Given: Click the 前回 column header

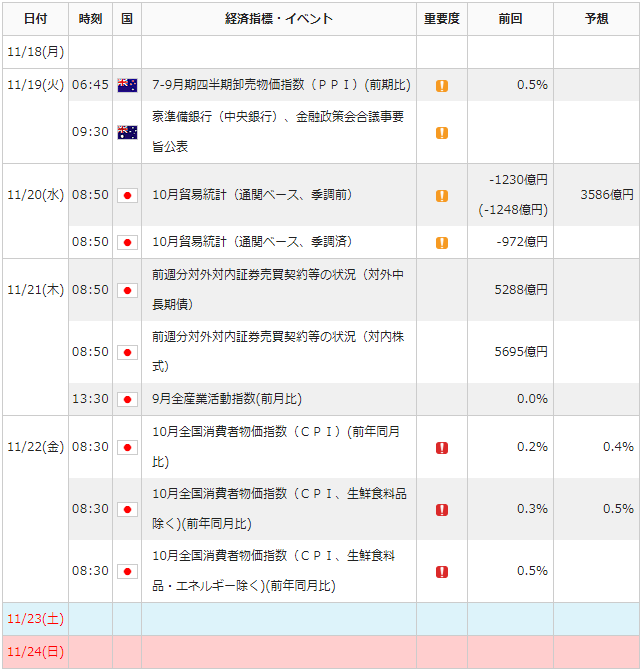Looking at the screenshot, I should [510, 19].
